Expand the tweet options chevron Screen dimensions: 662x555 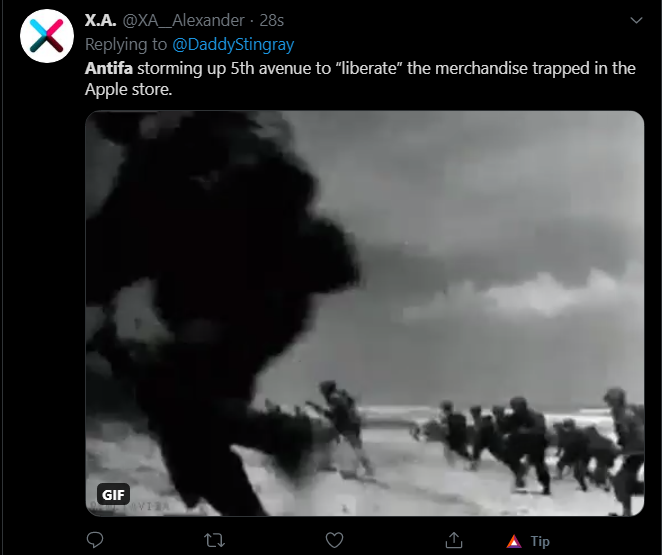pos(636,20)
